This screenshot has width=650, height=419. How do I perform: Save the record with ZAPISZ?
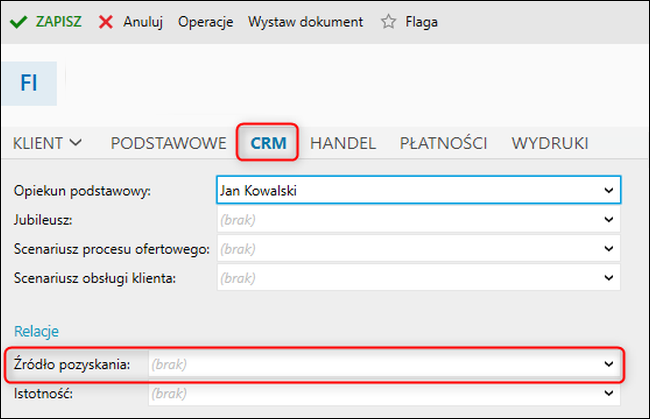pos(58,22)
